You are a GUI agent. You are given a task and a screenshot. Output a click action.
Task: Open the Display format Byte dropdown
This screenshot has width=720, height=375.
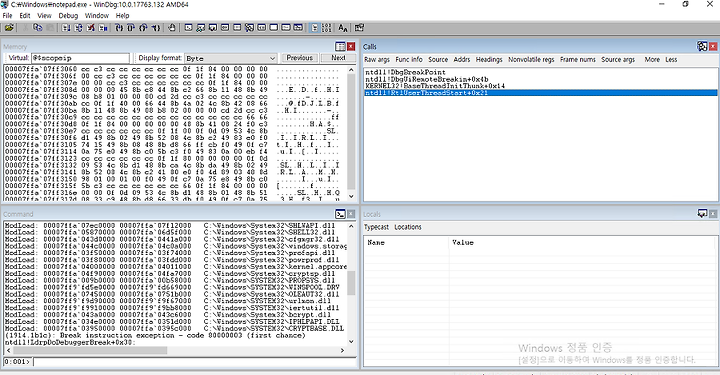(x=231, y=58)
